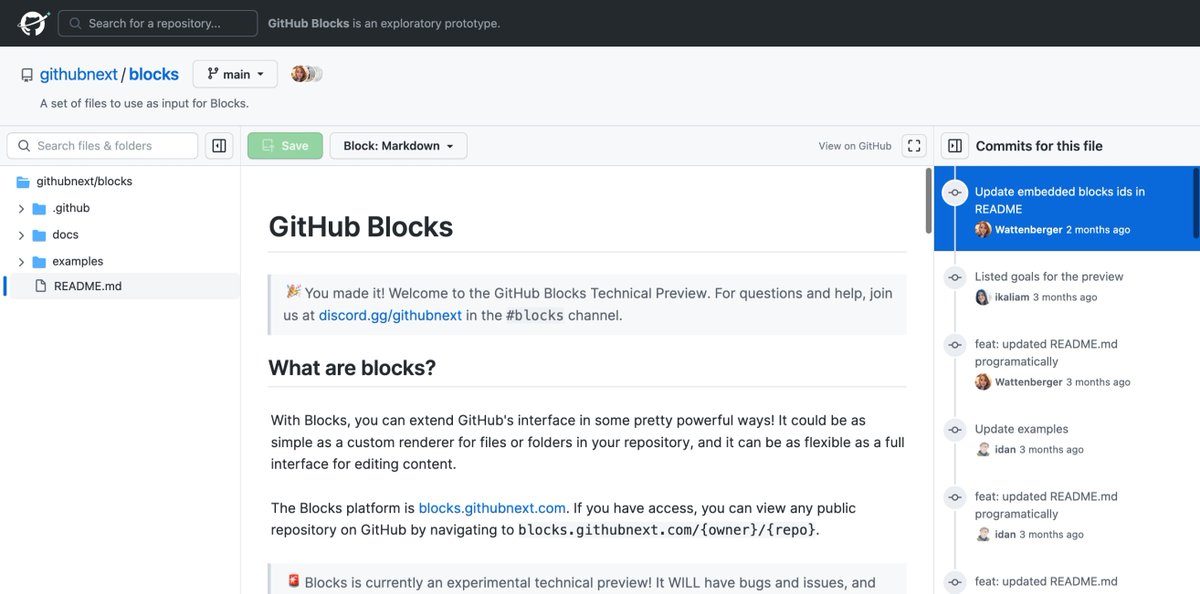Expand the docs folder chevron
Image resolution: width=1200 pixels, height=594 pixels.
pos(21,235)
